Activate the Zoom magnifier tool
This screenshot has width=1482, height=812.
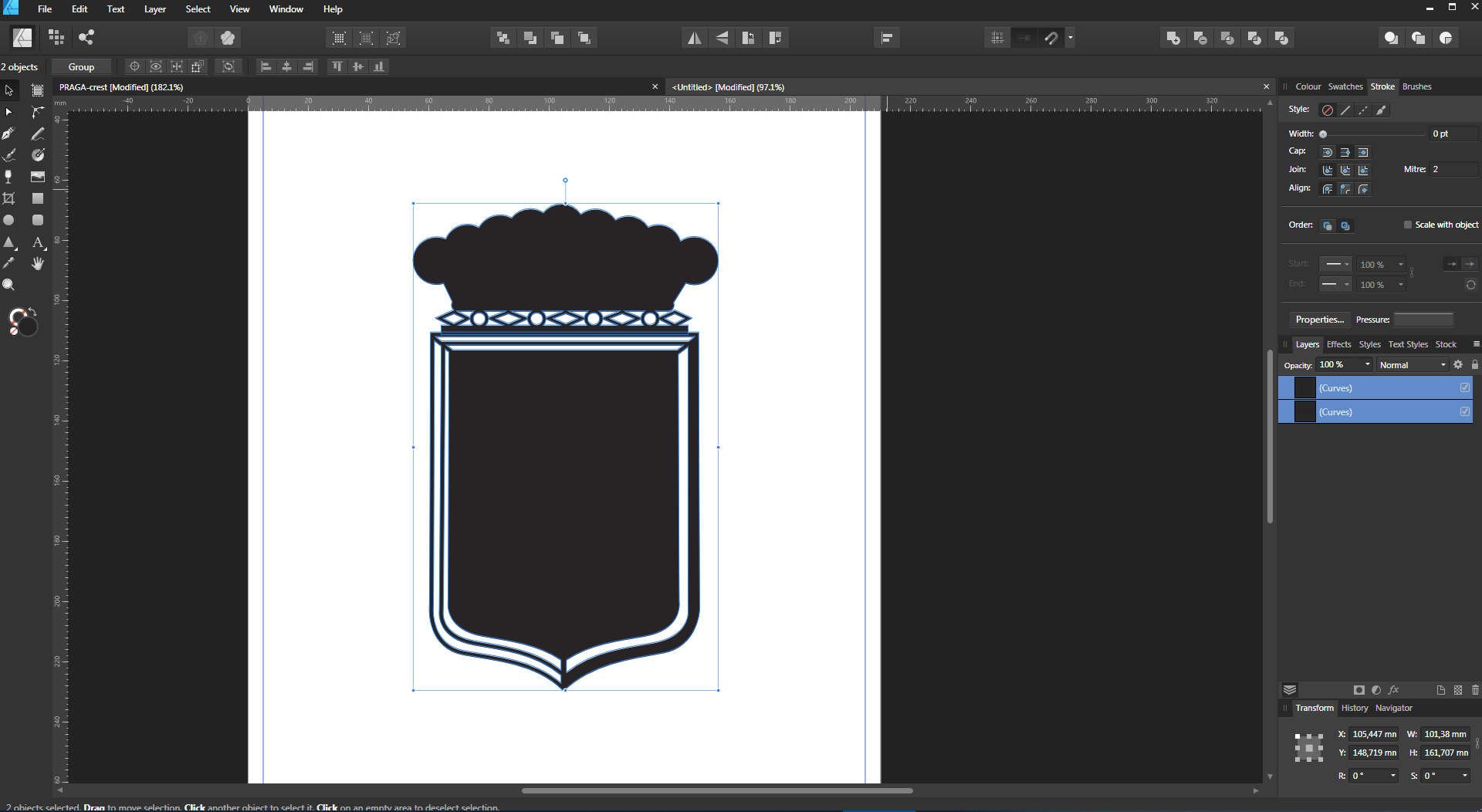tap(9, 285)
